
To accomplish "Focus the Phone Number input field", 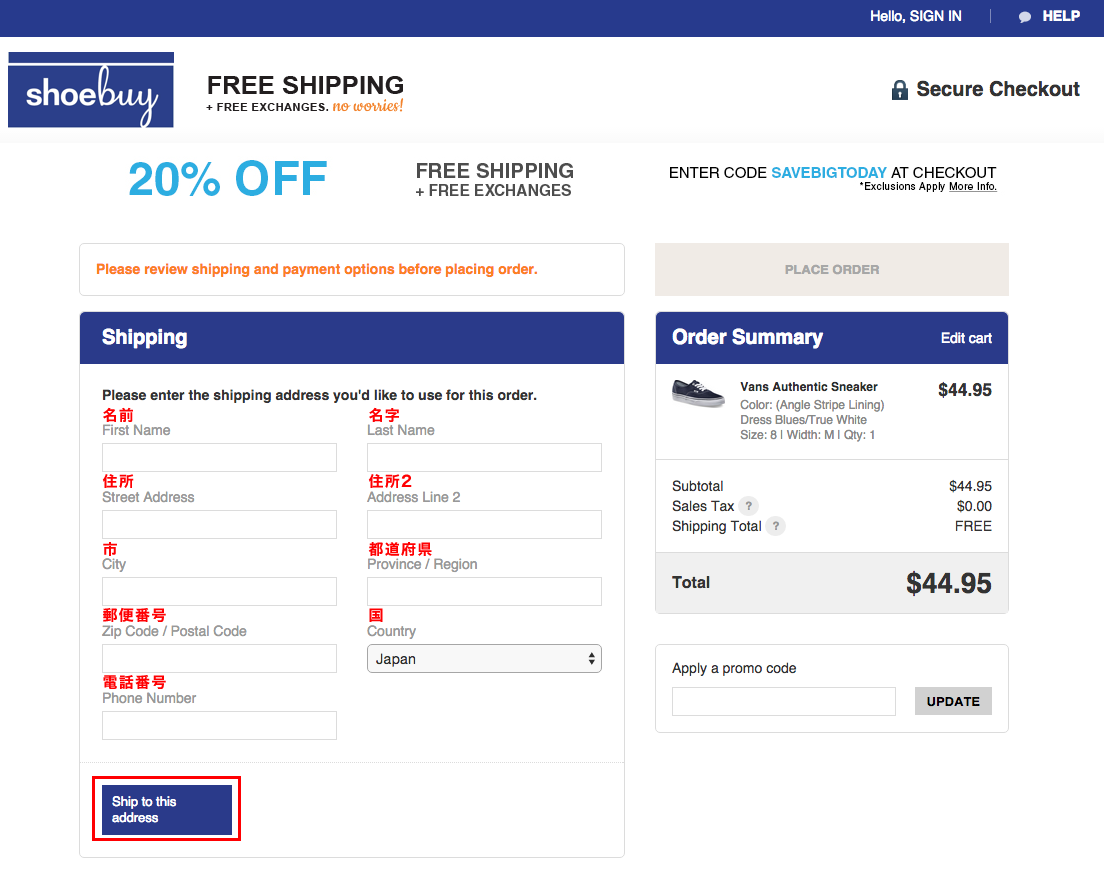I will [220, 726].
